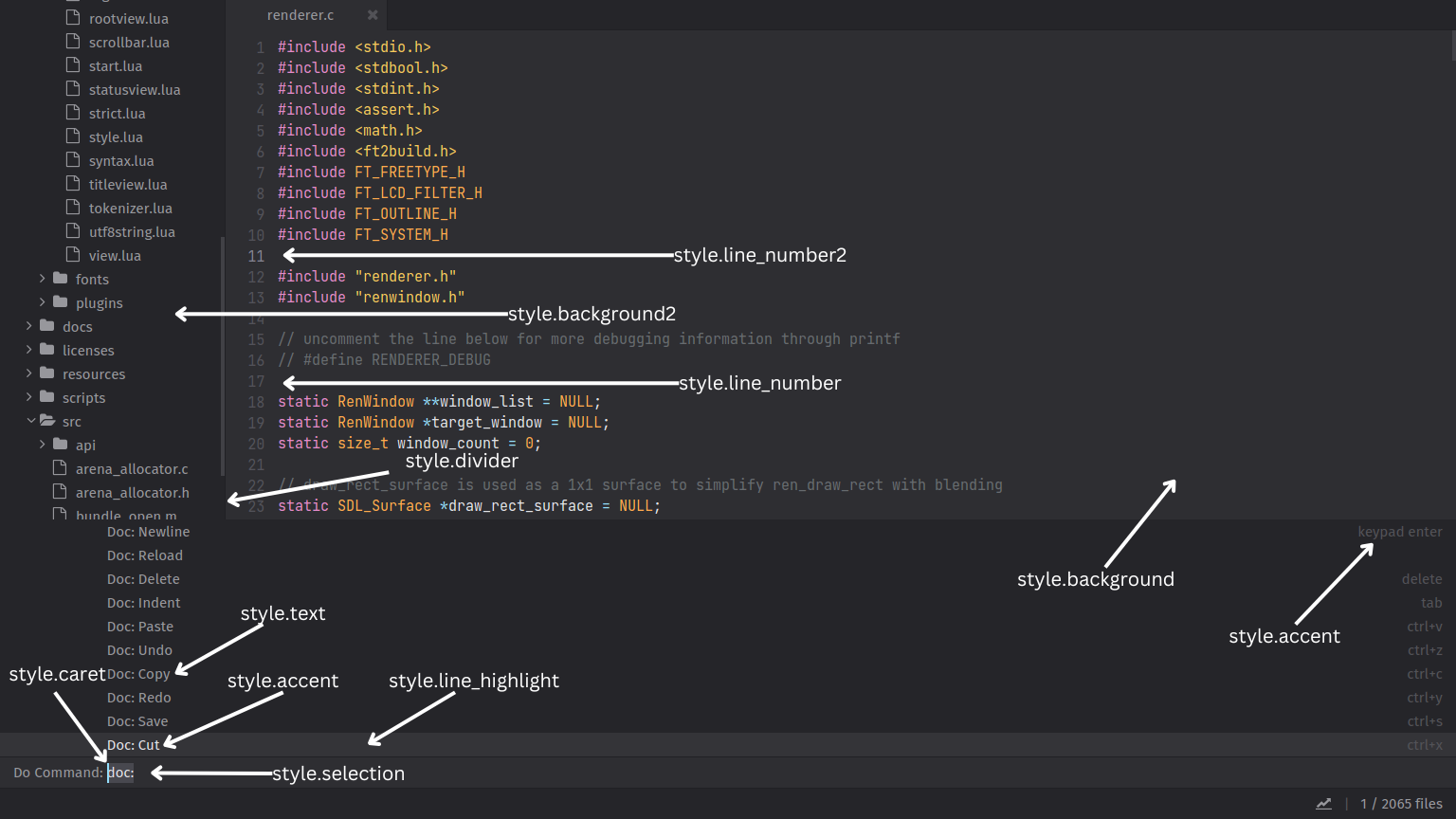
Task: Click line number 20 in the gutter
Action: pos(256,443)
